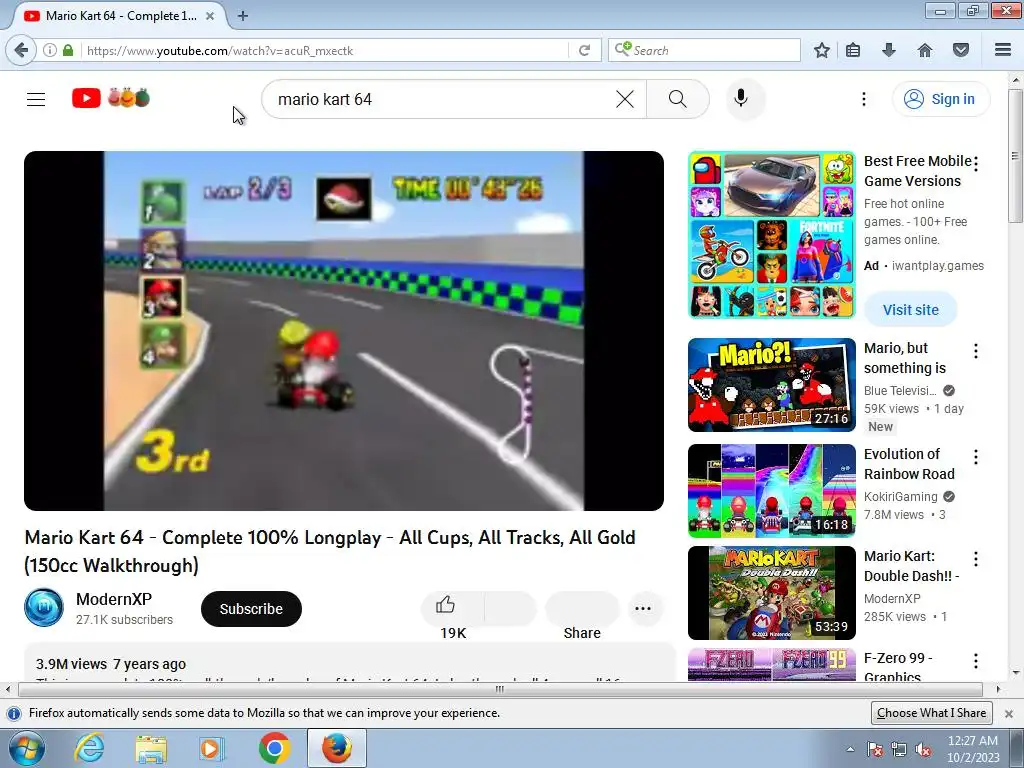Open the F-Zero 99 video title

[x=898, y=666]
